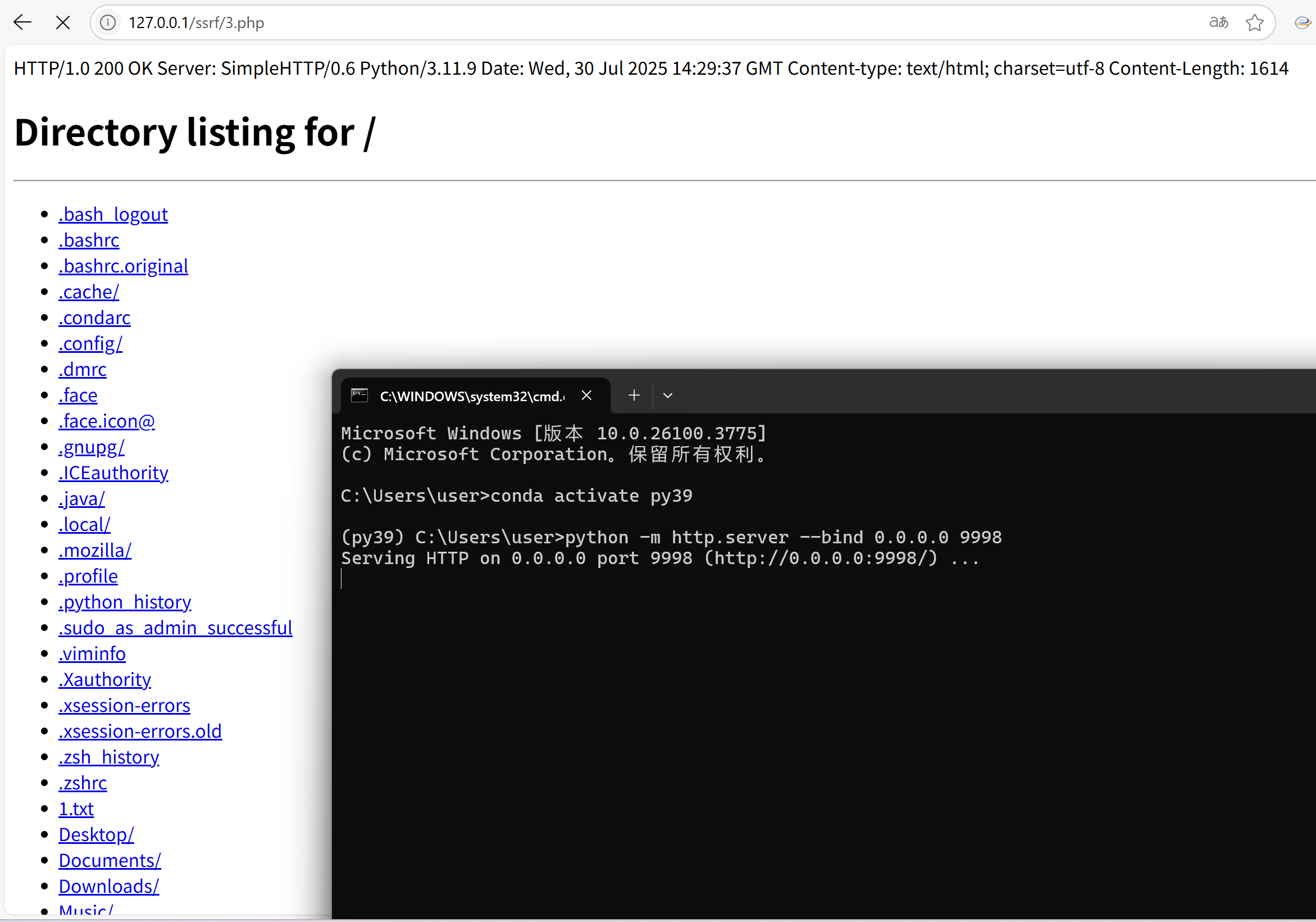1316x922 pixels.
Task: Open the .bashrc link
Action: click(x=89, y=240)
